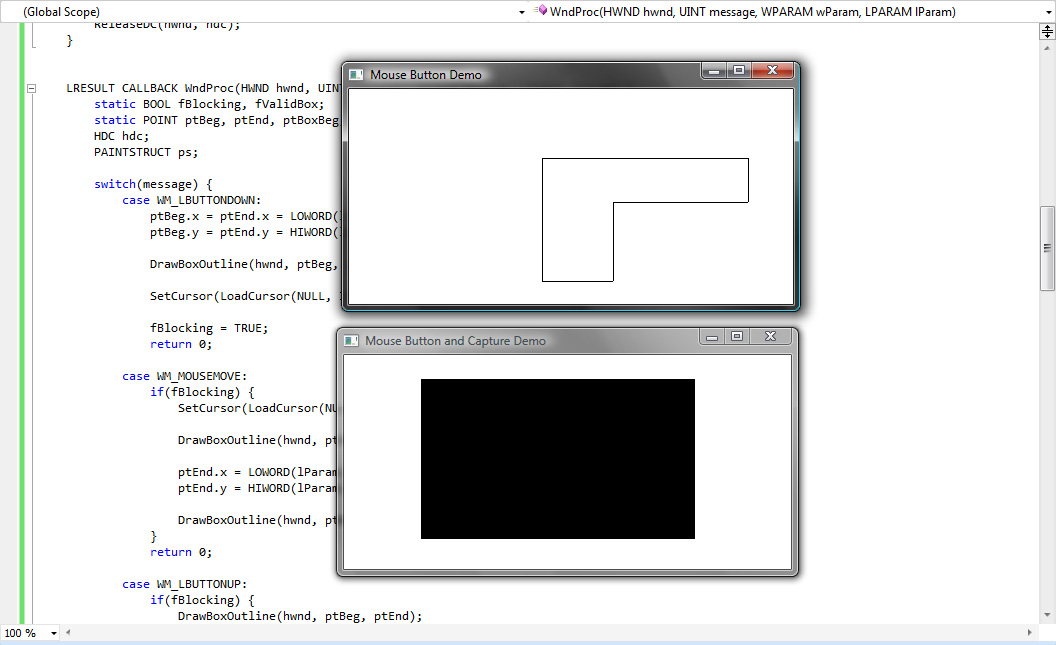Maximize the Mouse Button and Capture Demo window
The image size is (1056, 645).
pos(737,337)
